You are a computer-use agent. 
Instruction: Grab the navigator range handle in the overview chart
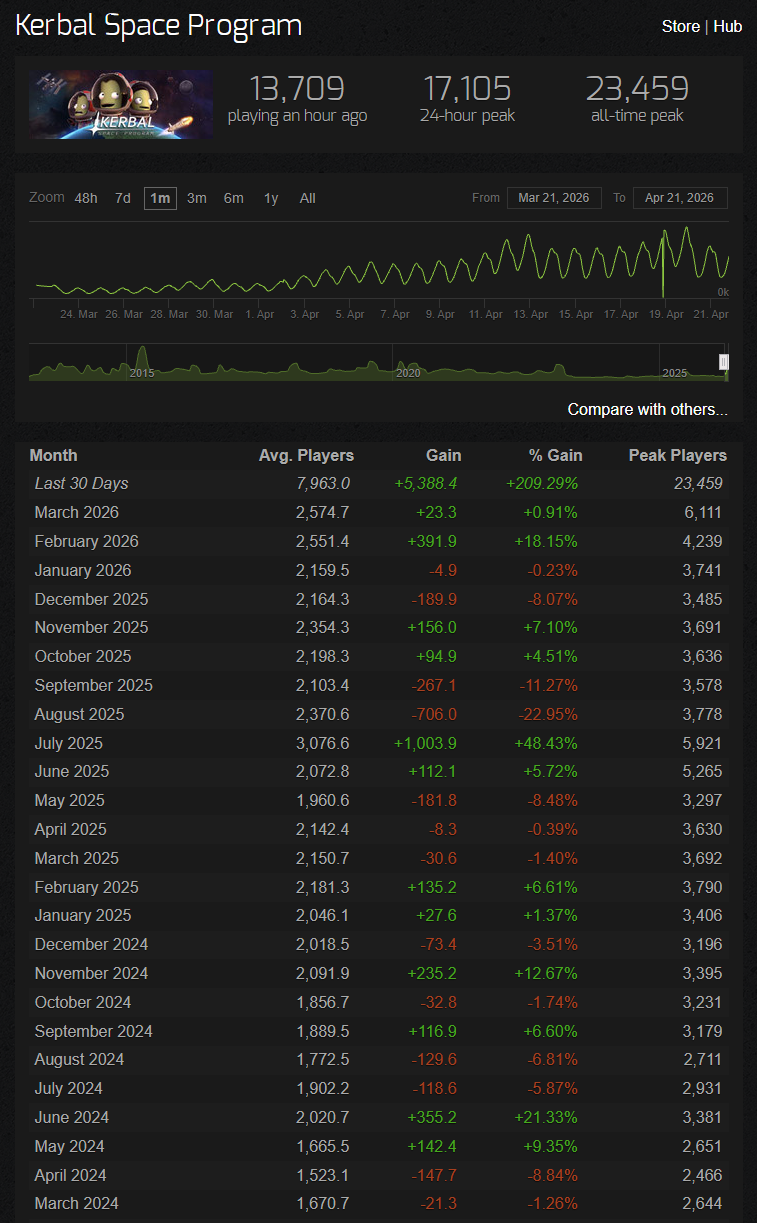coord(724,362)
